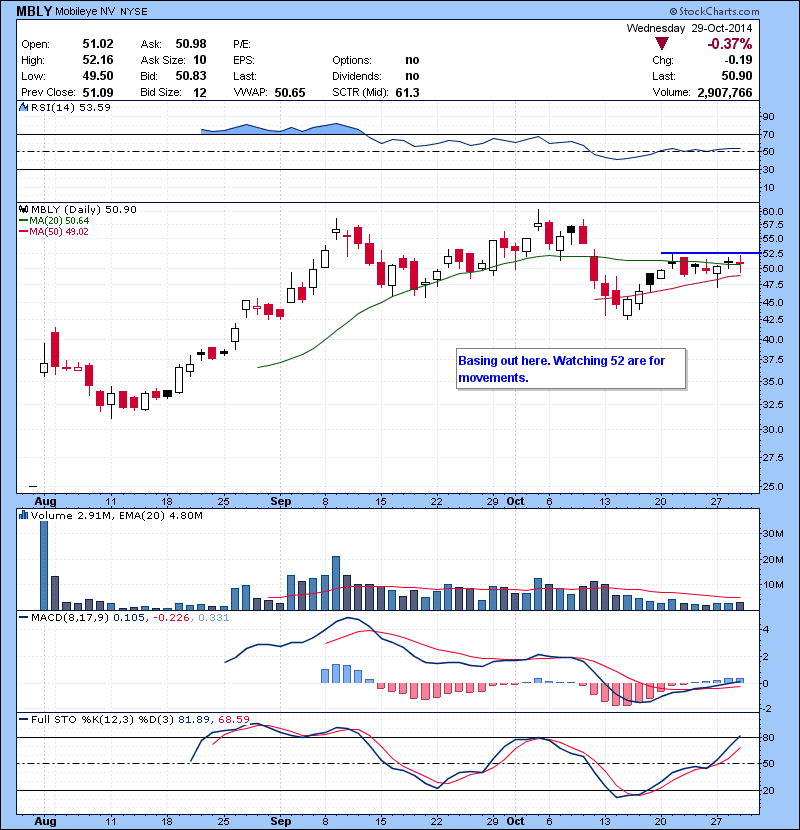Viewport: 800px width, 830px height.
Task: Click the Dividends value 'no'
Action: pos(412,76)
